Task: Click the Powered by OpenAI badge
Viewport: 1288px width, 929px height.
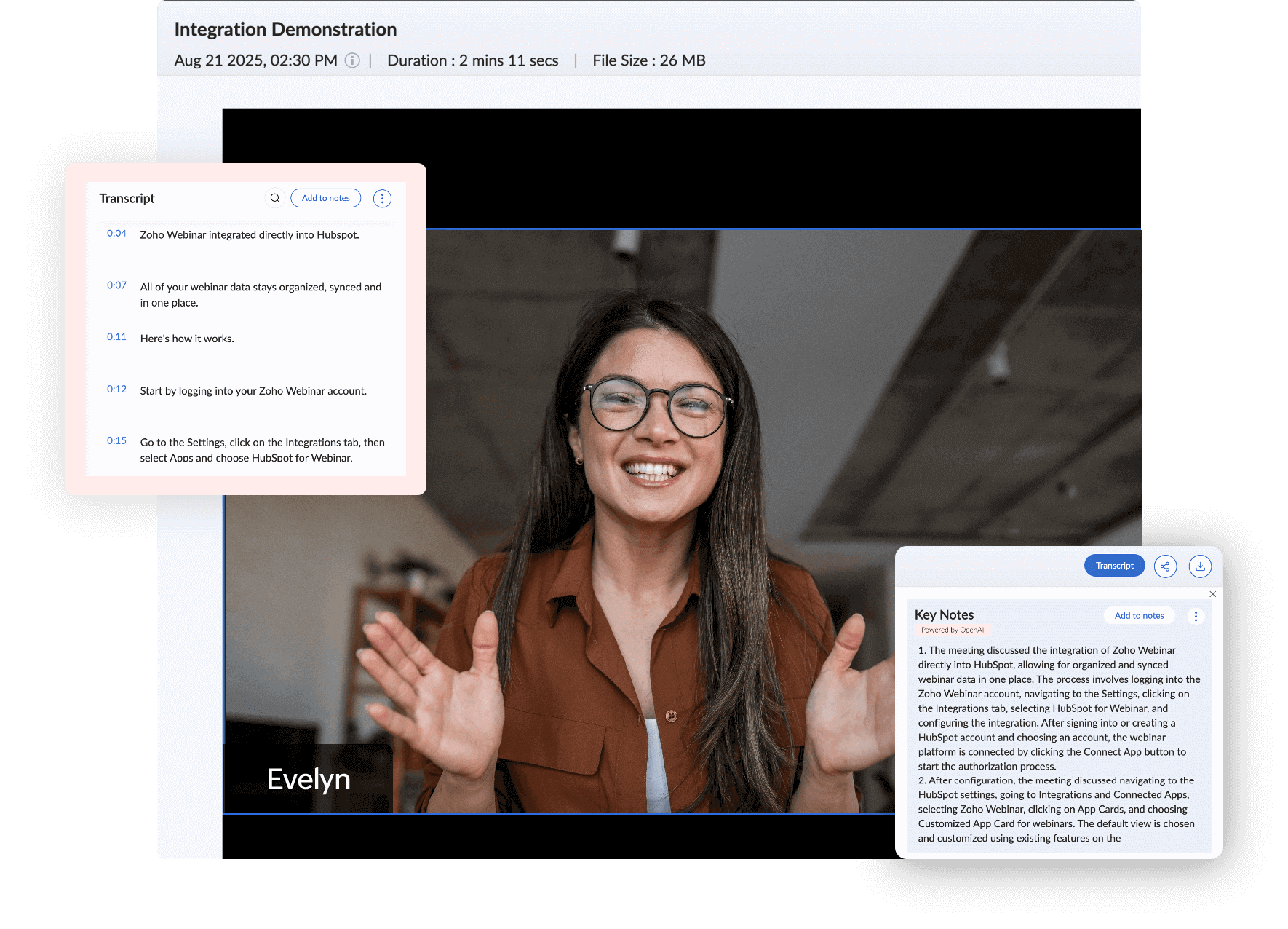Action: (952, 630)
